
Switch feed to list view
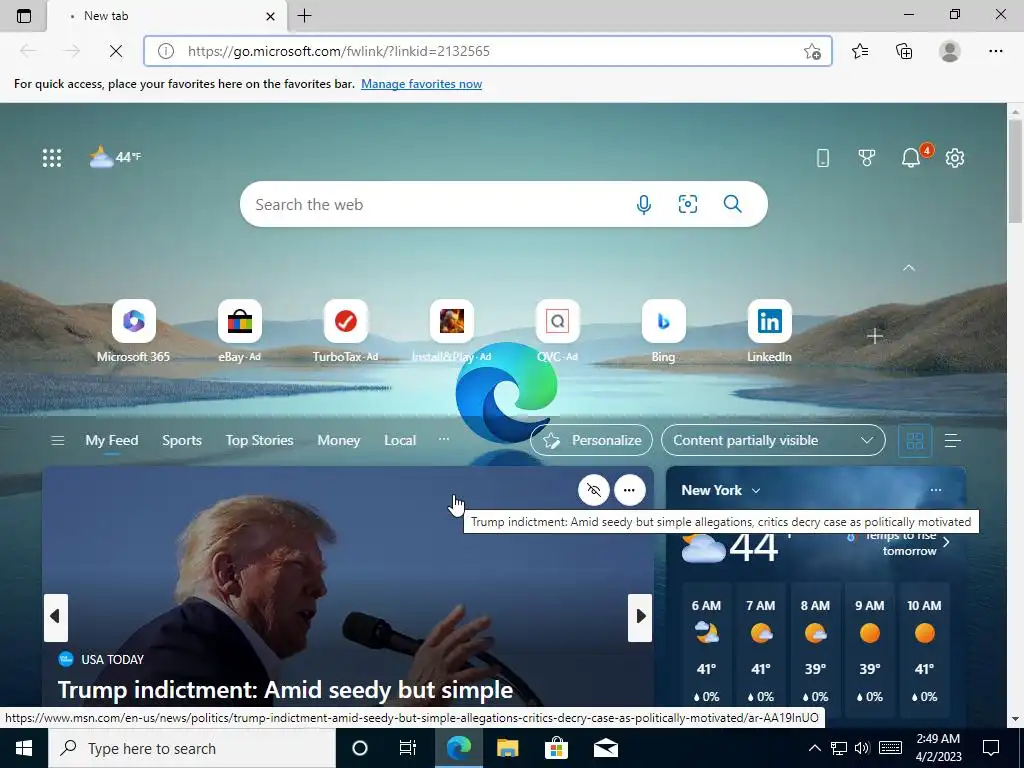(952, 441)
